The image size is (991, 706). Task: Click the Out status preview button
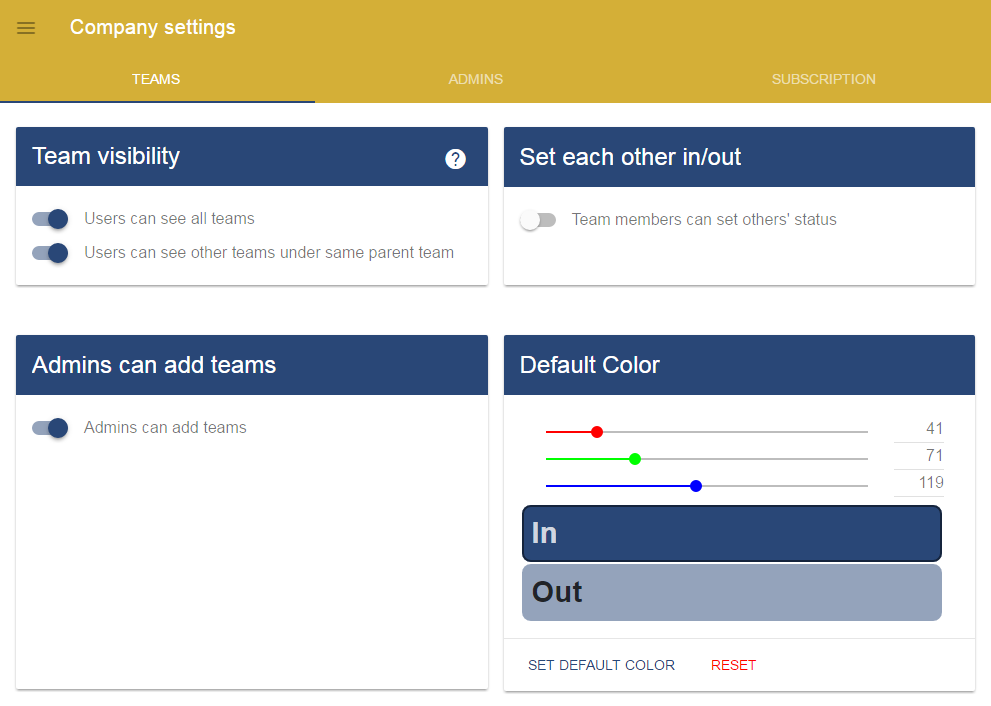tap(732, 592)
